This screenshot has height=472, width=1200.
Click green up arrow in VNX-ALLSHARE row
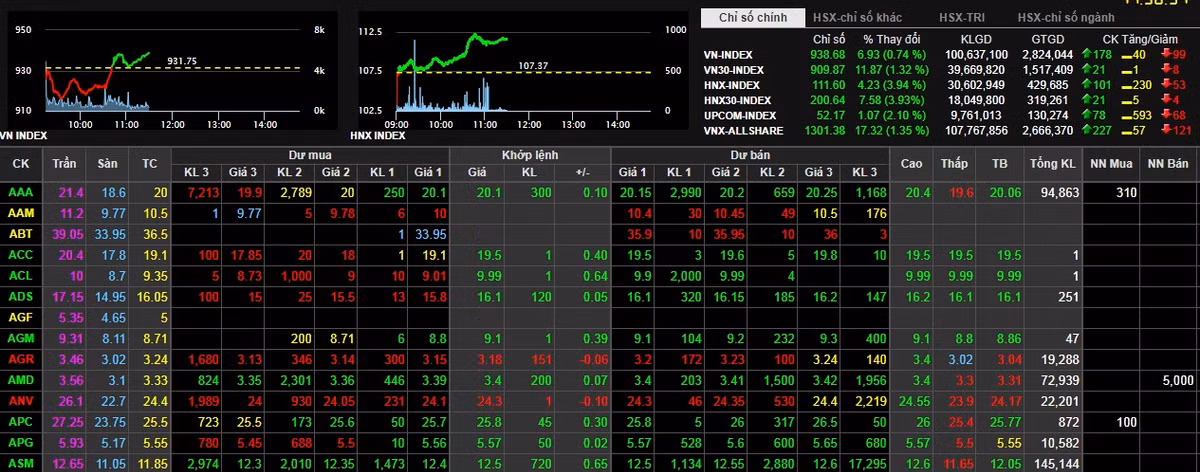(1086, 131)
